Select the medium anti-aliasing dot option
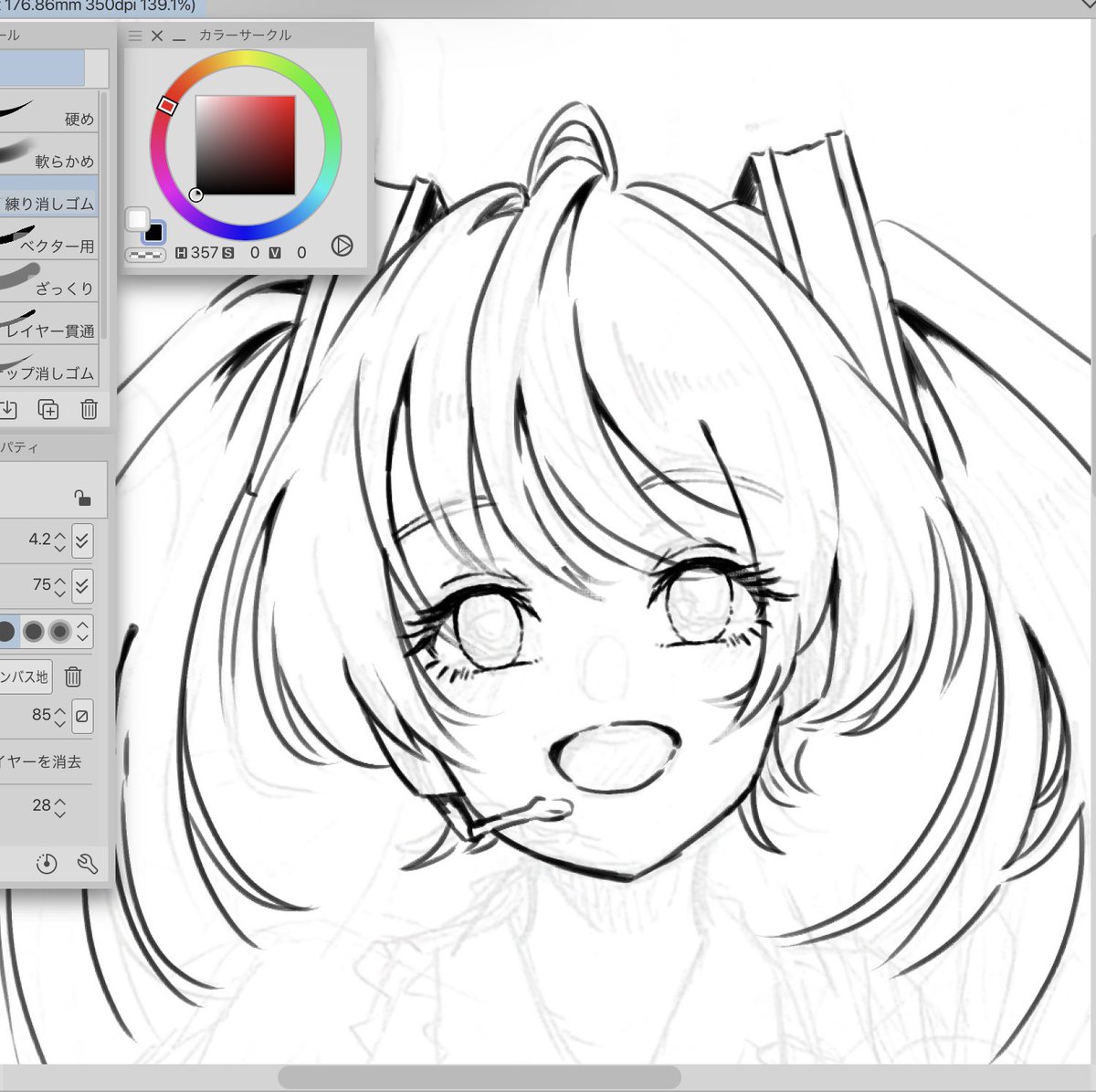 click(34, 631)
